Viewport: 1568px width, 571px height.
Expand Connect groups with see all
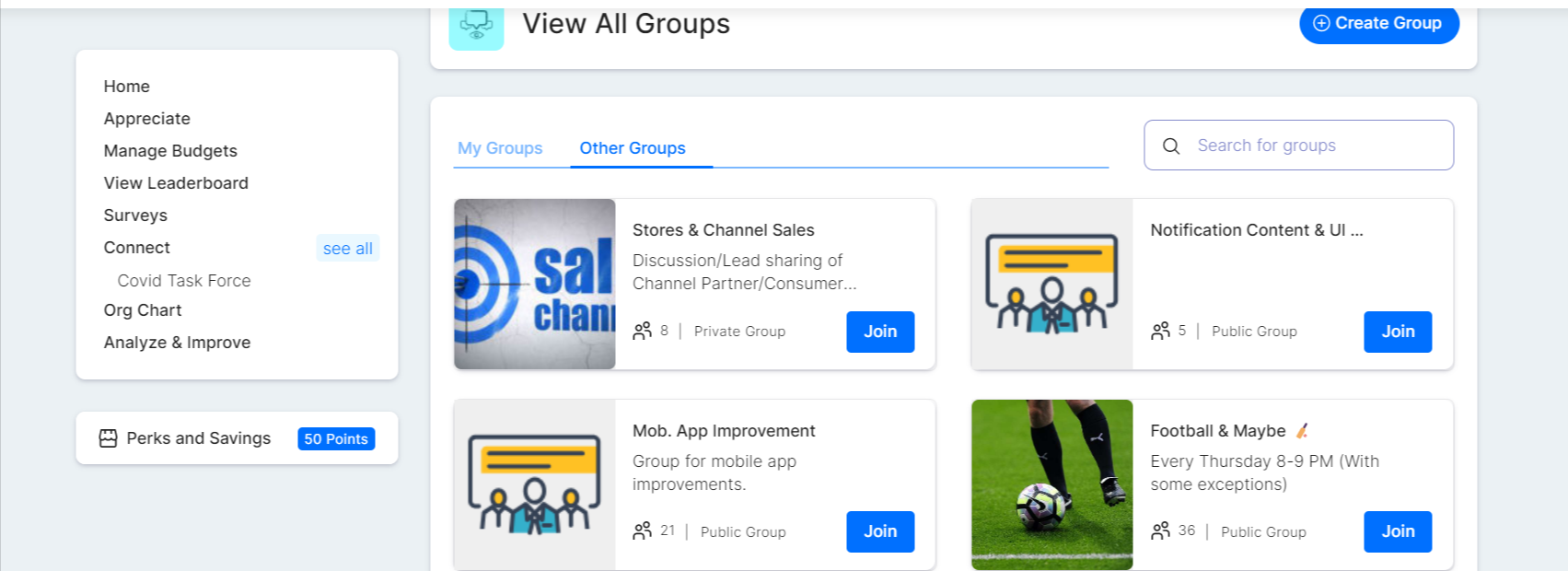pyautogui.click(x=348, y=249)
